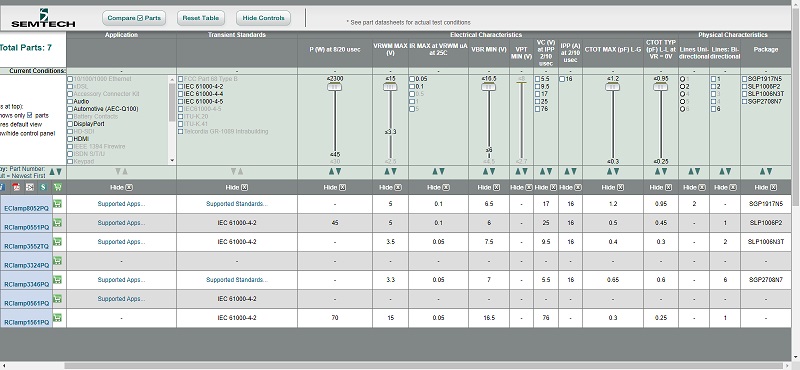Check the SGP1917N5 package filter

[744, 79]
